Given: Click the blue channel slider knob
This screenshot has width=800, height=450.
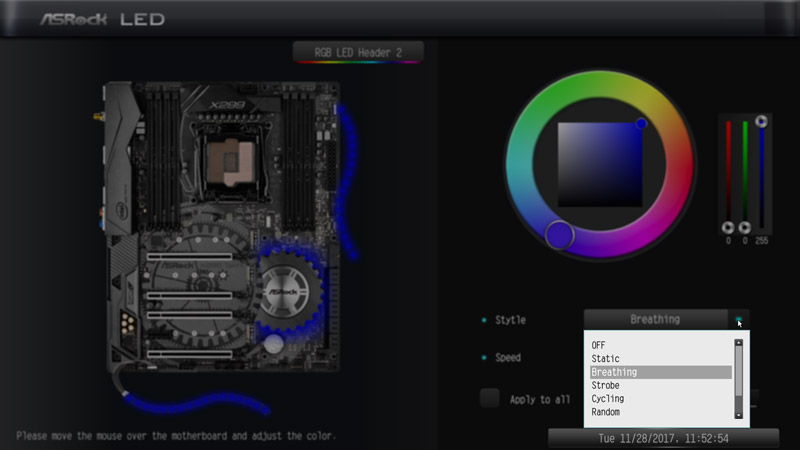Looking at the screenshot, I should pyautogui.click(x=761, y=121).
